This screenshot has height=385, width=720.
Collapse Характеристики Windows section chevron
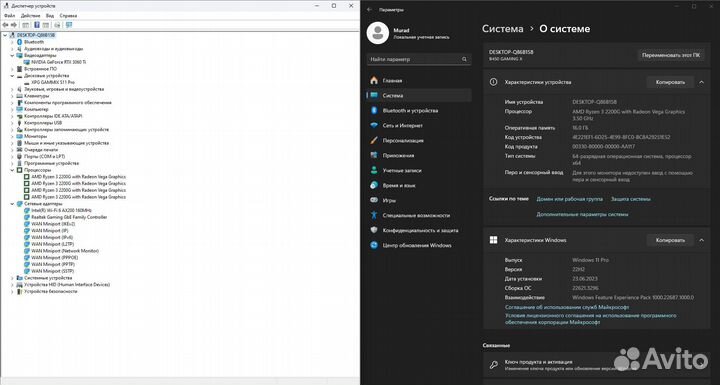pos(702,240)
